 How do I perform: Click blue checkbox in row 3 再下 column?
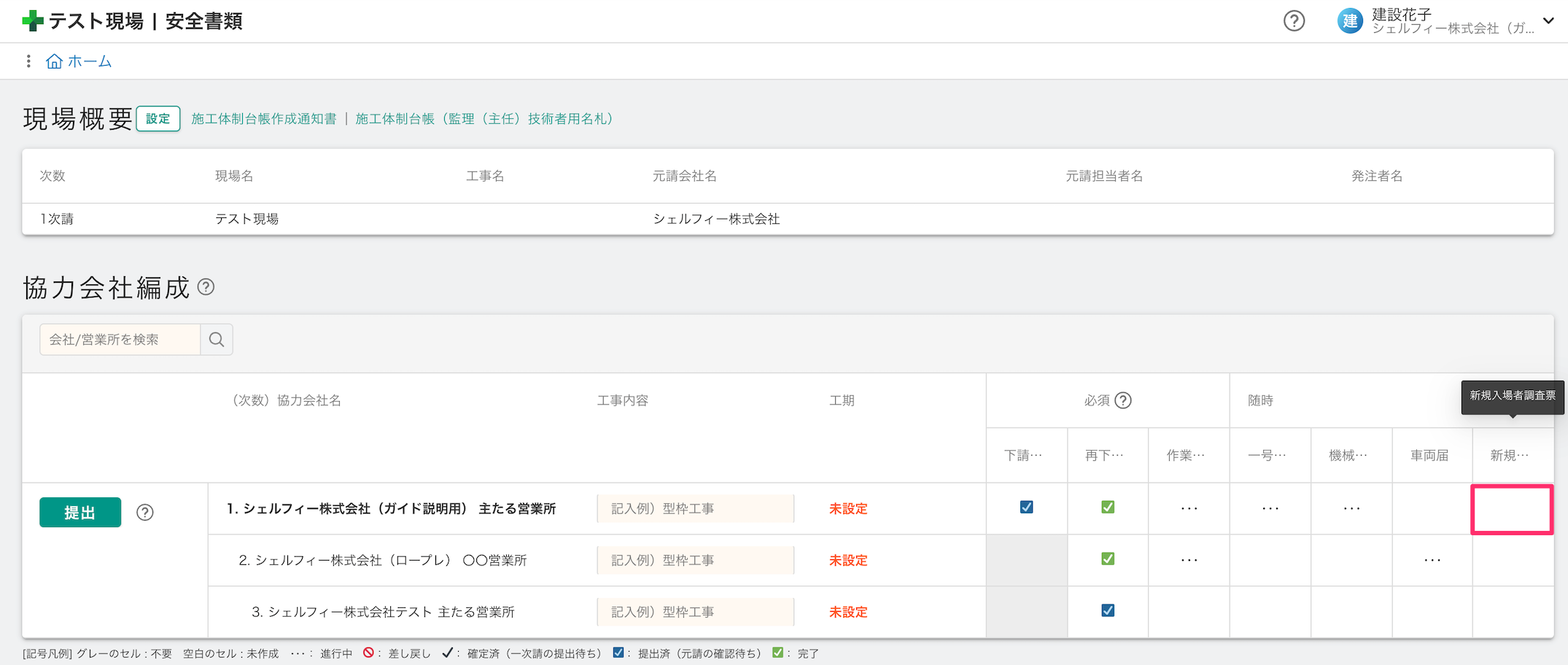(x=1107, y=611)
